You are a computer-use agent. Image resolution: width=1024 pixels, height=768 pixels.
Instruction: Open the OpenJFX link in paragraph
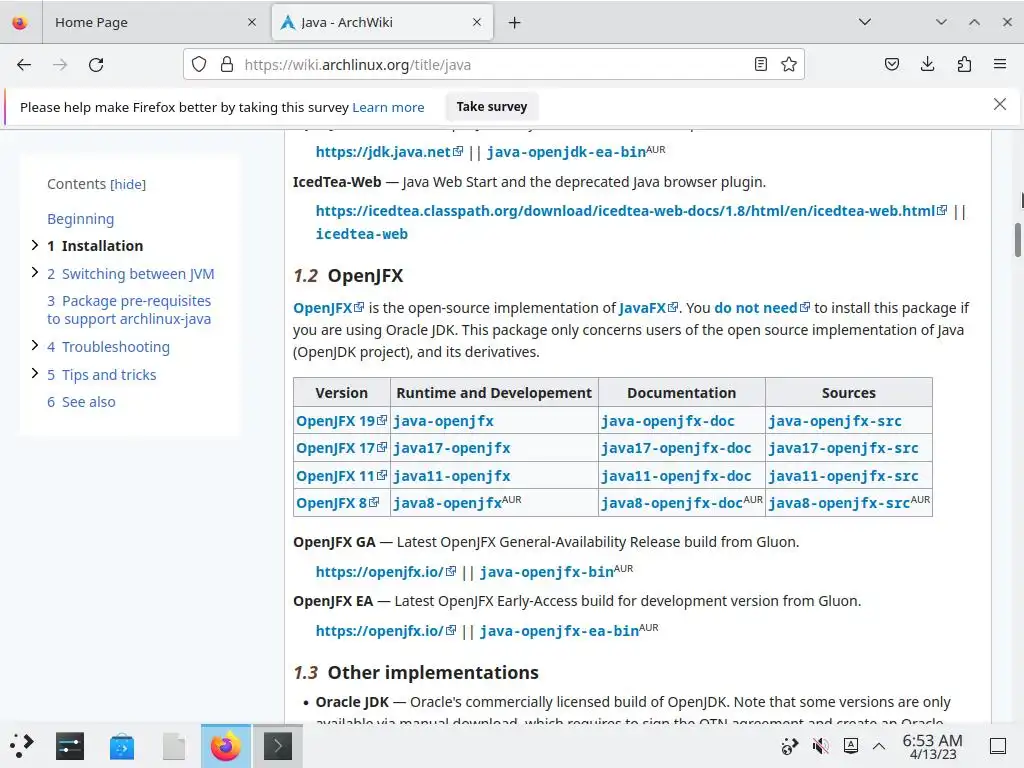328,308
